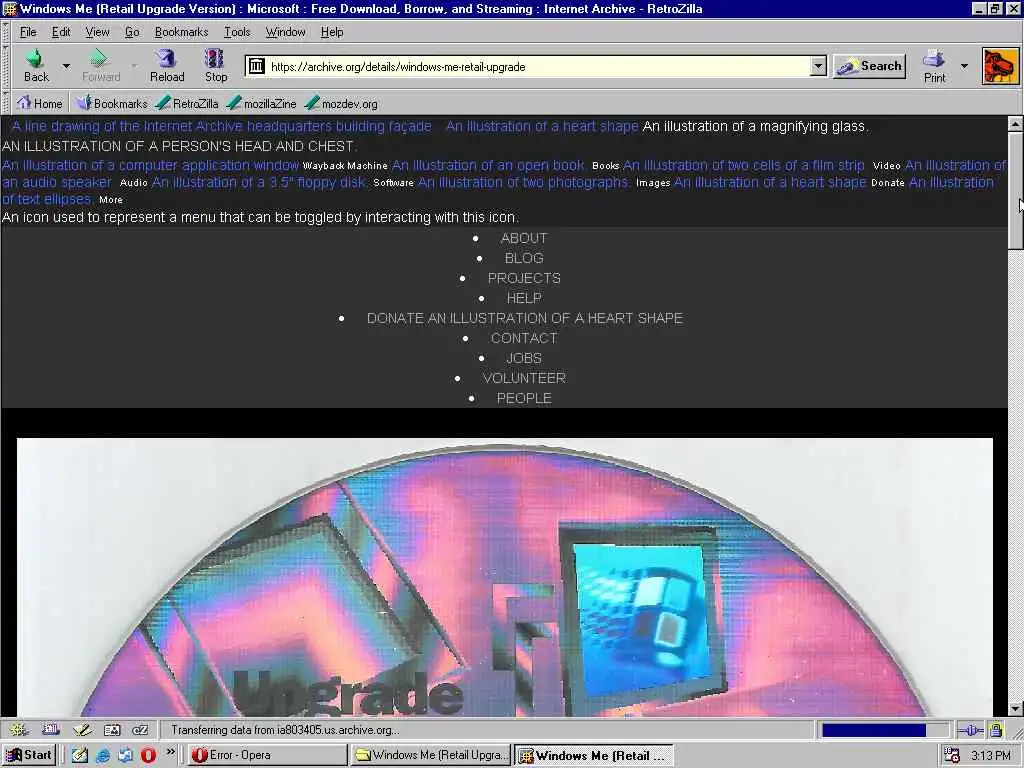1024x768 pixels.
Task: Click the More navigation link
Action: click(x=110, y=200)
